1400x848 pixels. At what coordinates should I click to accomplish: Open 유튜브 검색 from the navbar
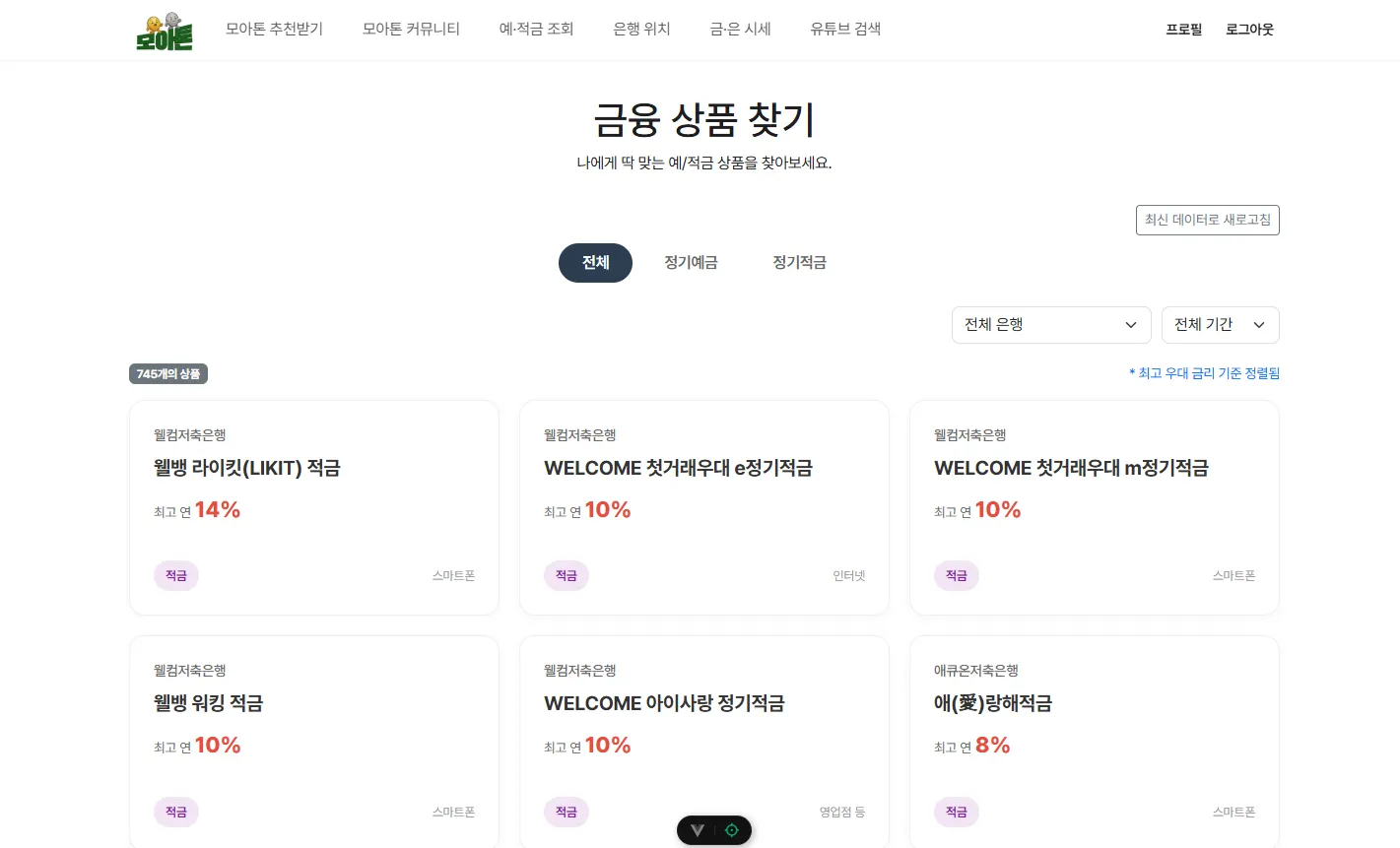click(845, 30)
